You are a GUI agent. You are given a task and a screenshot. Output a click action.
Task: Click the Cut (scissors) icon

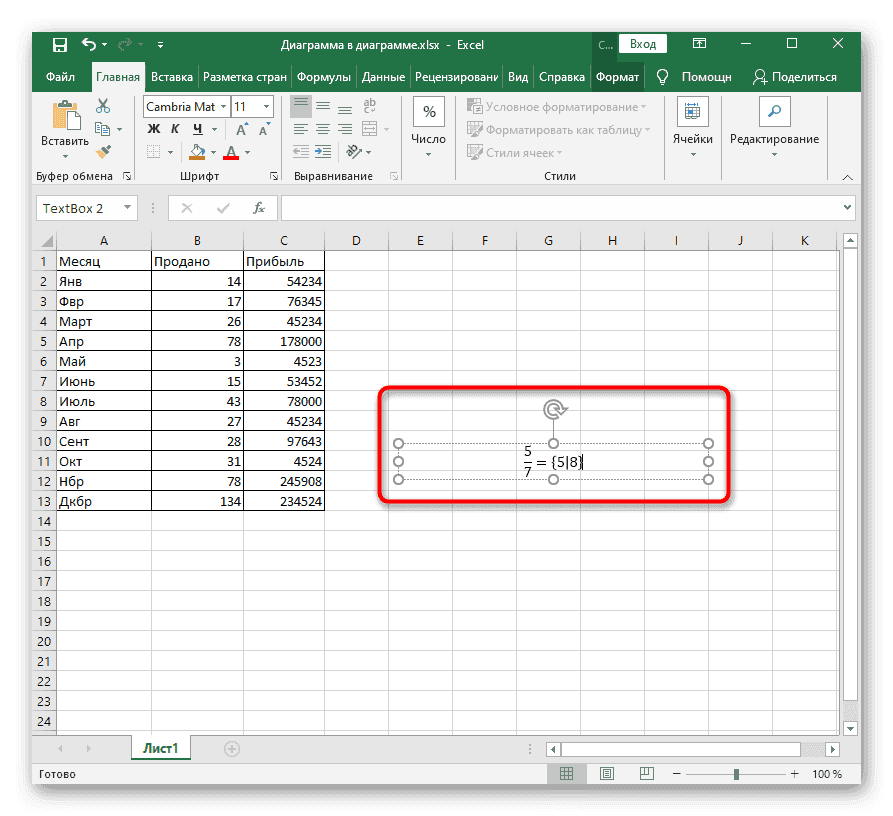(x=102, y=106)
